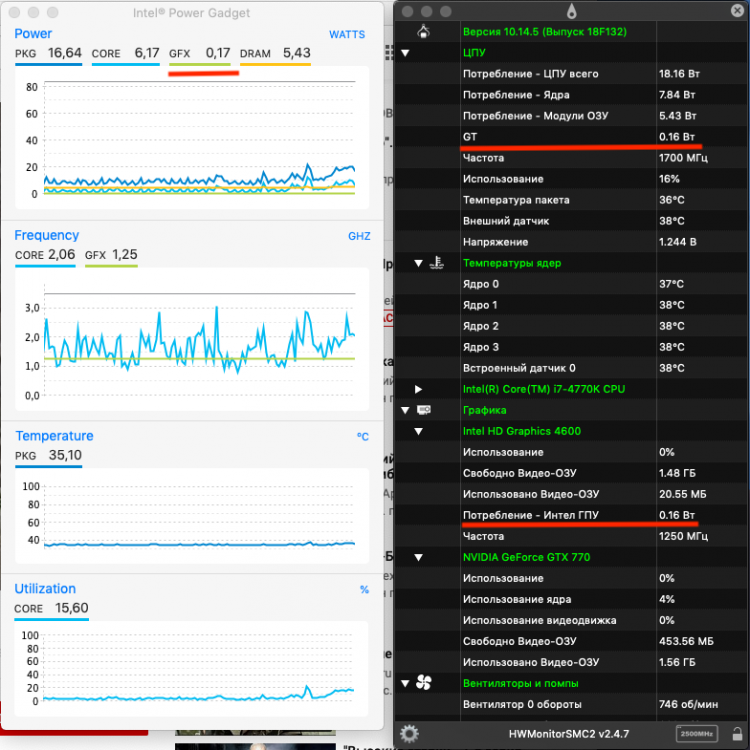Click the graphics card icon beside Графика

coord(424,410)
